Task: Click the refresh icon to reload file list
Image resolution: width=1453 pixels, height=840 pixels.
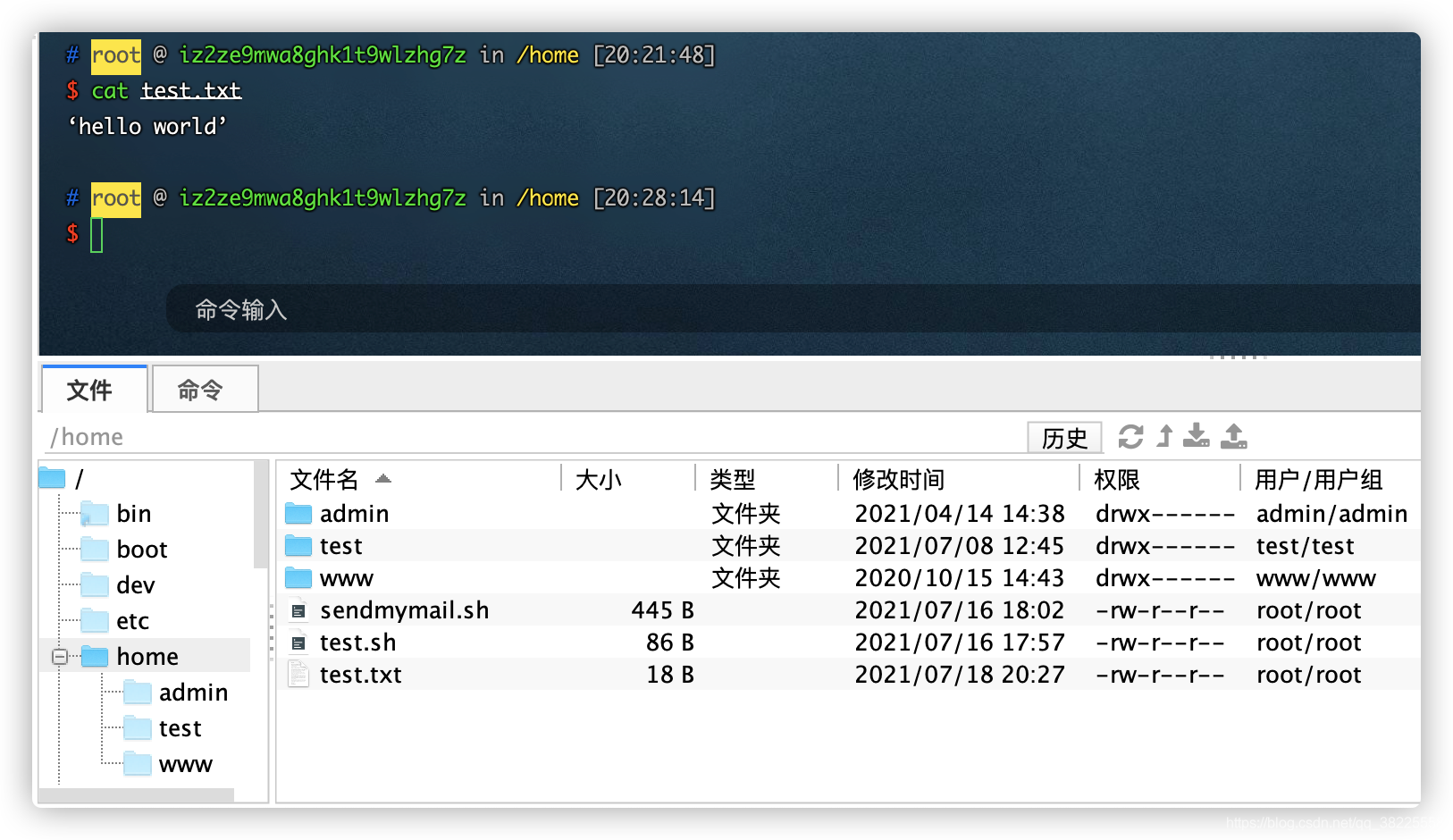Action: click(1130, 437)
